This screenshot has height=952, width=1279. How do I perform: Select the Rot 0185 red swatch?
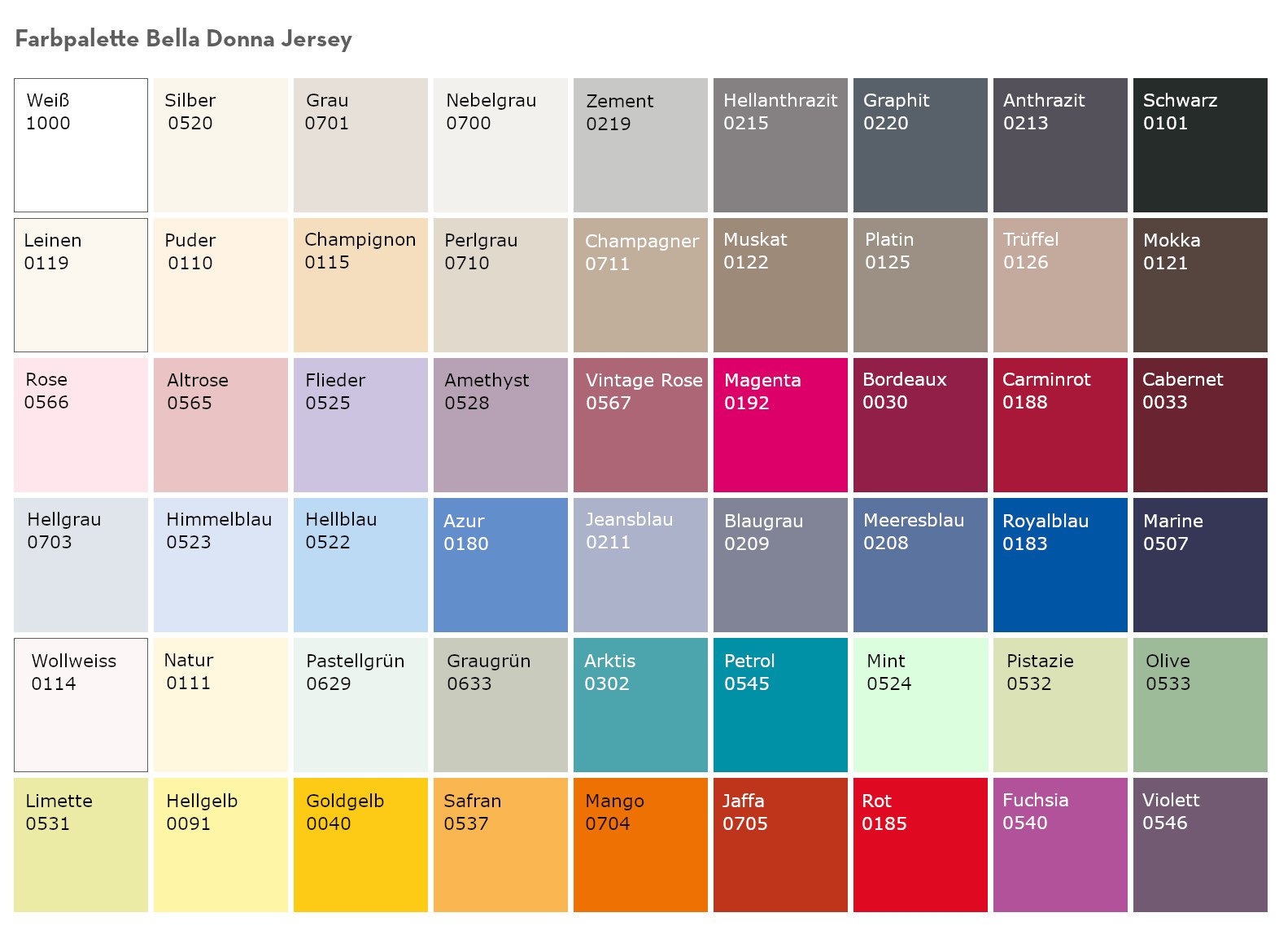[x=920, y=845]
